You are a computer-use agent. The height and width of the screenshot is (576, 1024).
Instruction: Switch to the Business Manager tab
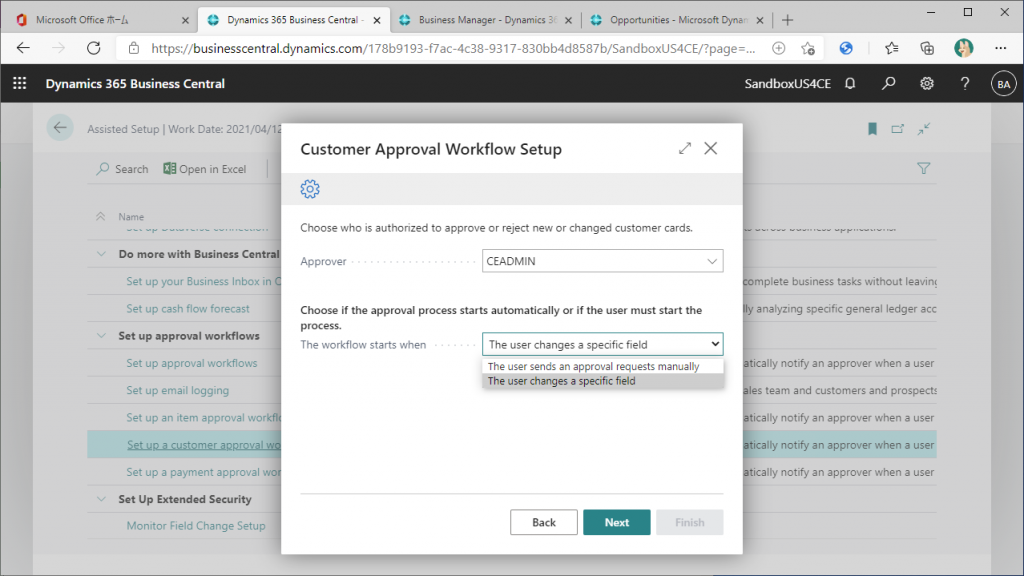tap(486, 20)
